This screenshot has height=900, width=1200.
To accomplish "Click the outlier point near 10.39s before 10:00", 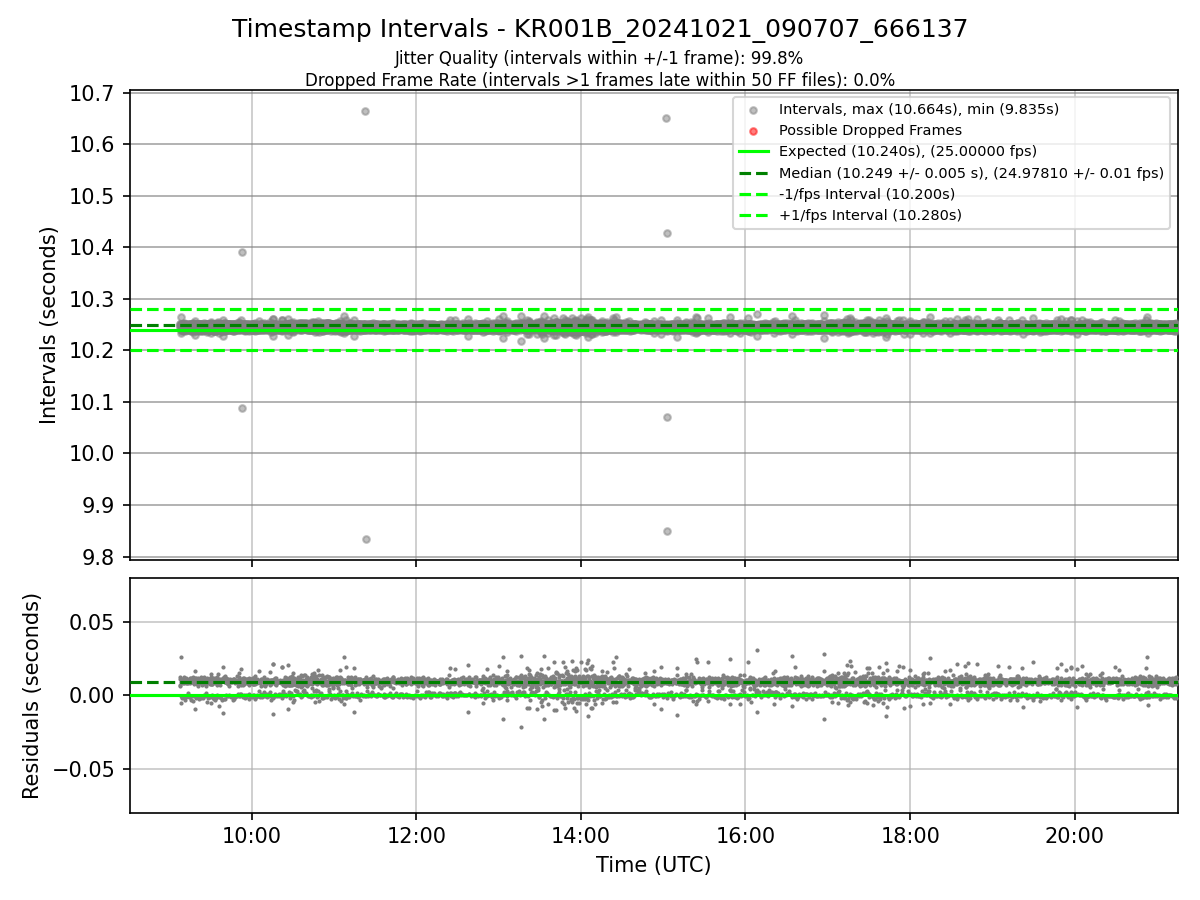I will coord(242,252).
